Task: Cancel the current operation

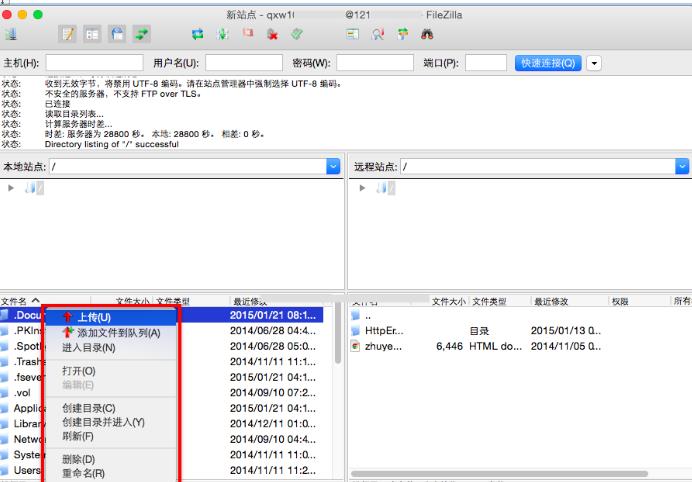Action: tap(248, 33)
